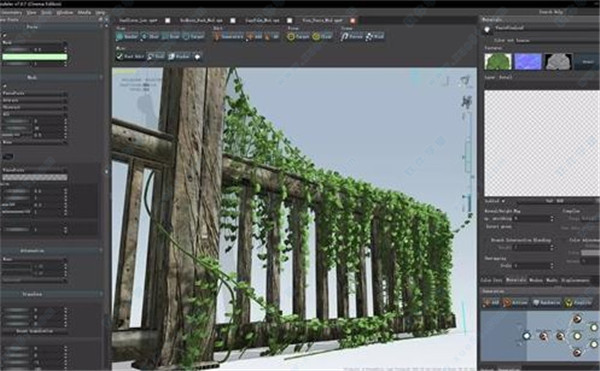Close the active document tab with red button
The width and height of the screenshot is (600, 371).
[353, 20]
